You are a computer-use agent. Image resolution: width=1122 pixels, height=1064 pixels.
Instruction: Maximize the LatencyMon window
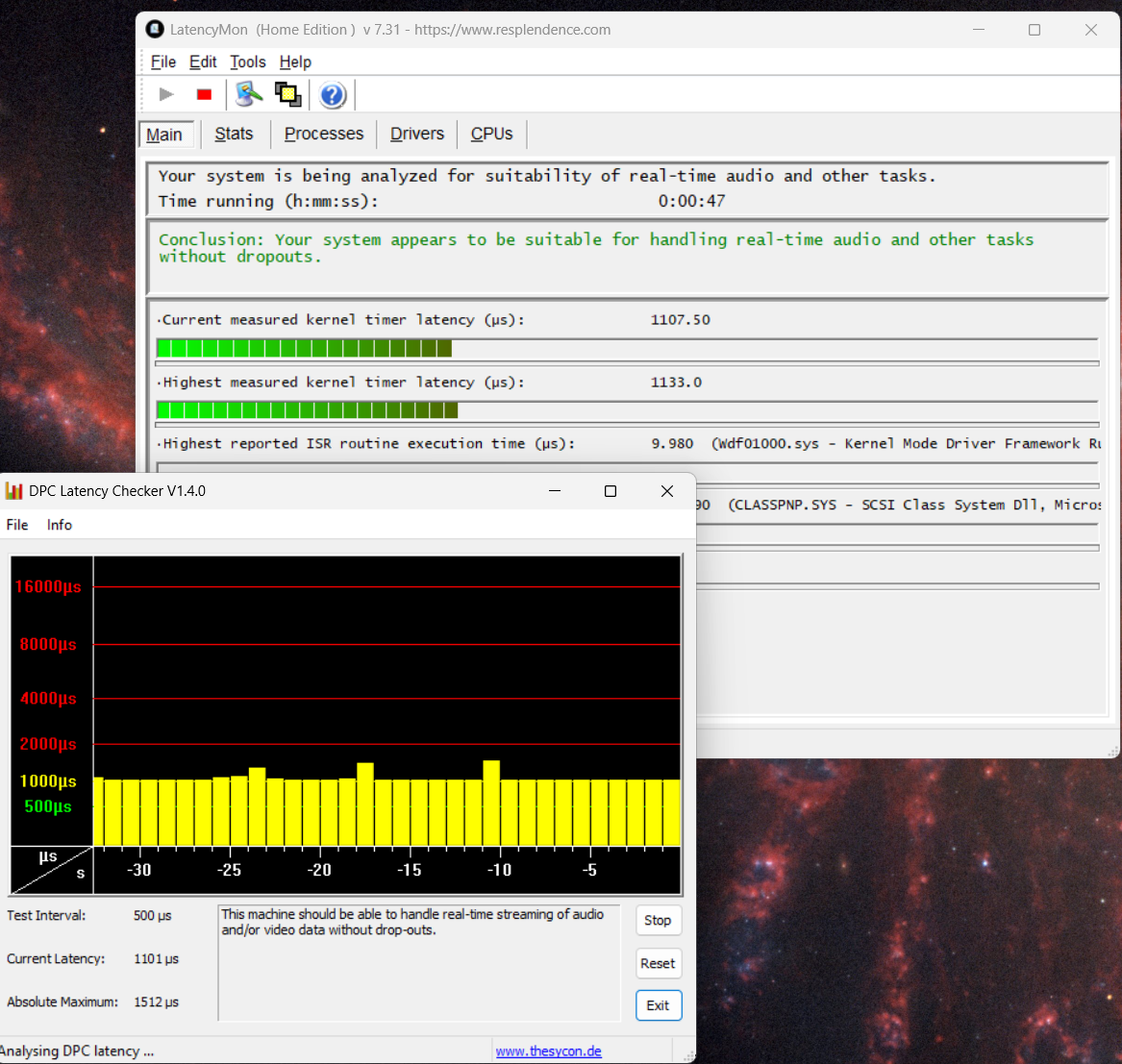coord(1035,30)
